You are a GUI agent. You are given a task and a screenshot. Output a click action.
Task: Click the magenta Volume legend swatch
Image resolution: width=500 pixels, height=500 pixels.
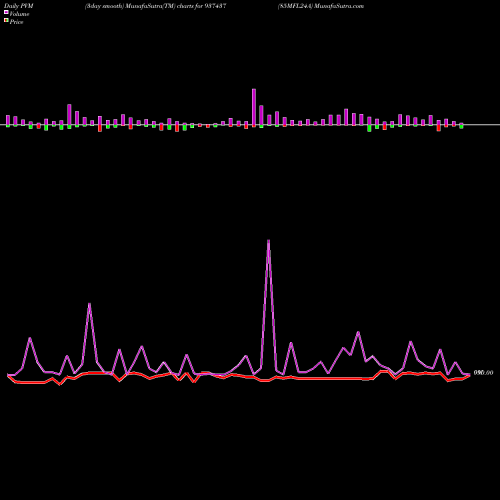click(6, 12)
